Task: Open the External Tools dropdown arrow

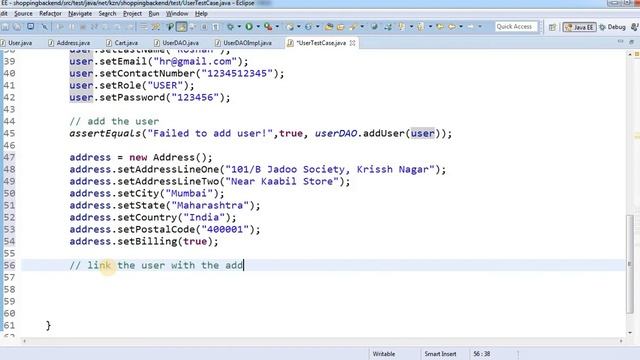Action: pyautogui.click(x=277, y=27)
